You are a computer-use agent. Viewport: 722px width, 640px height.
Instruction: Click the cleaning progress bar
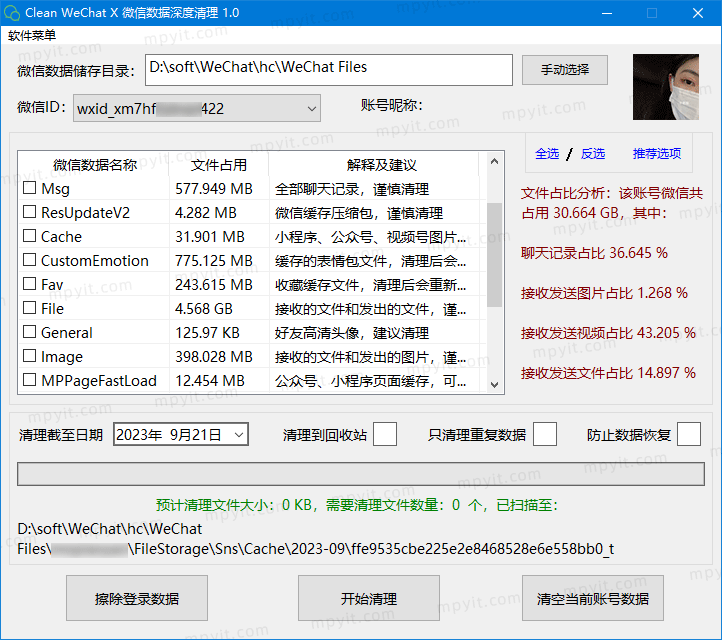click(361, 474)
